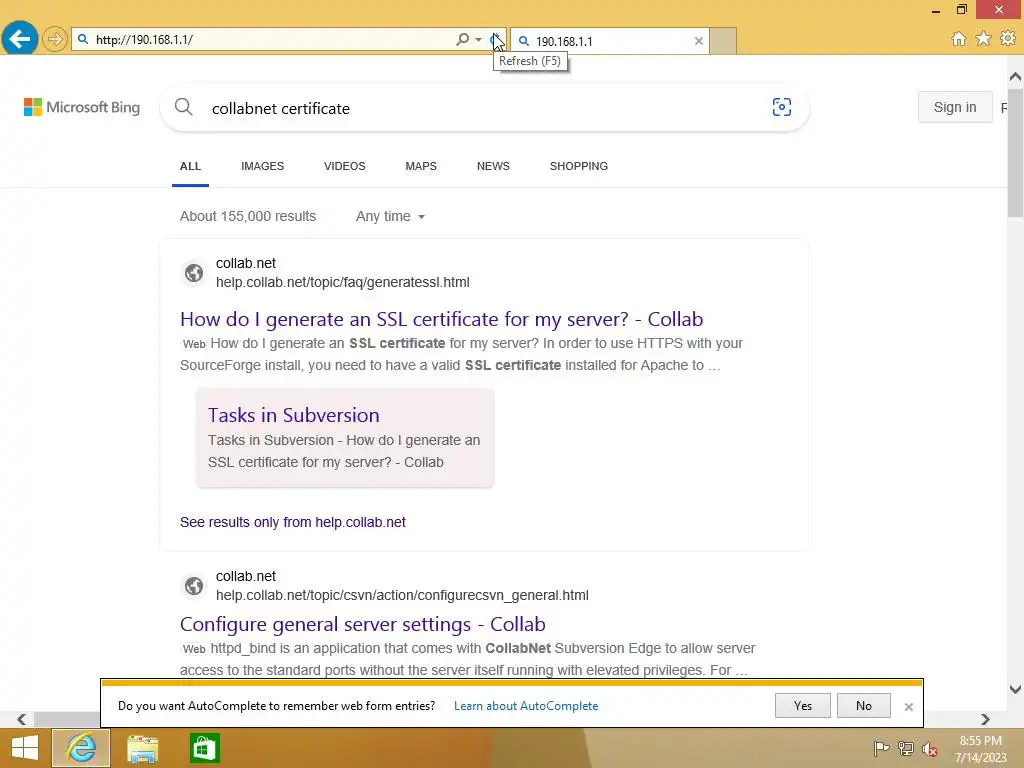Click the Bing search magnifier icon

[184, 107]
